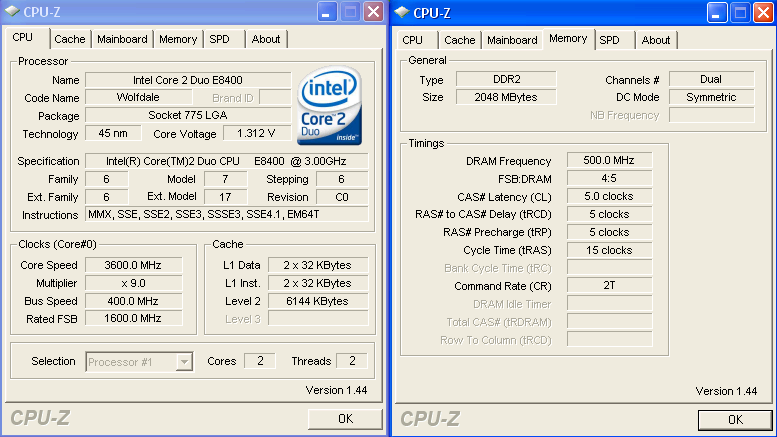Open the Cache tab in left window

tap(70, 39)
